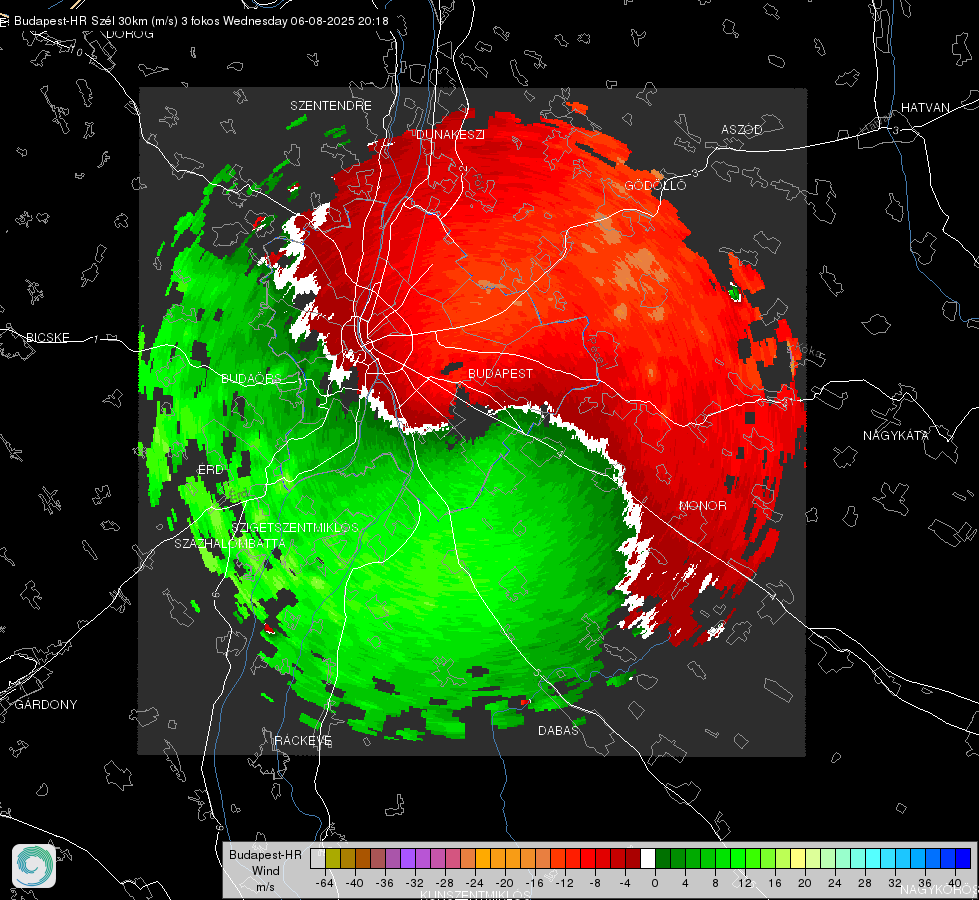Click the radar title text at top left
Viewport: 979px width, 900px height.
[201, 21]
